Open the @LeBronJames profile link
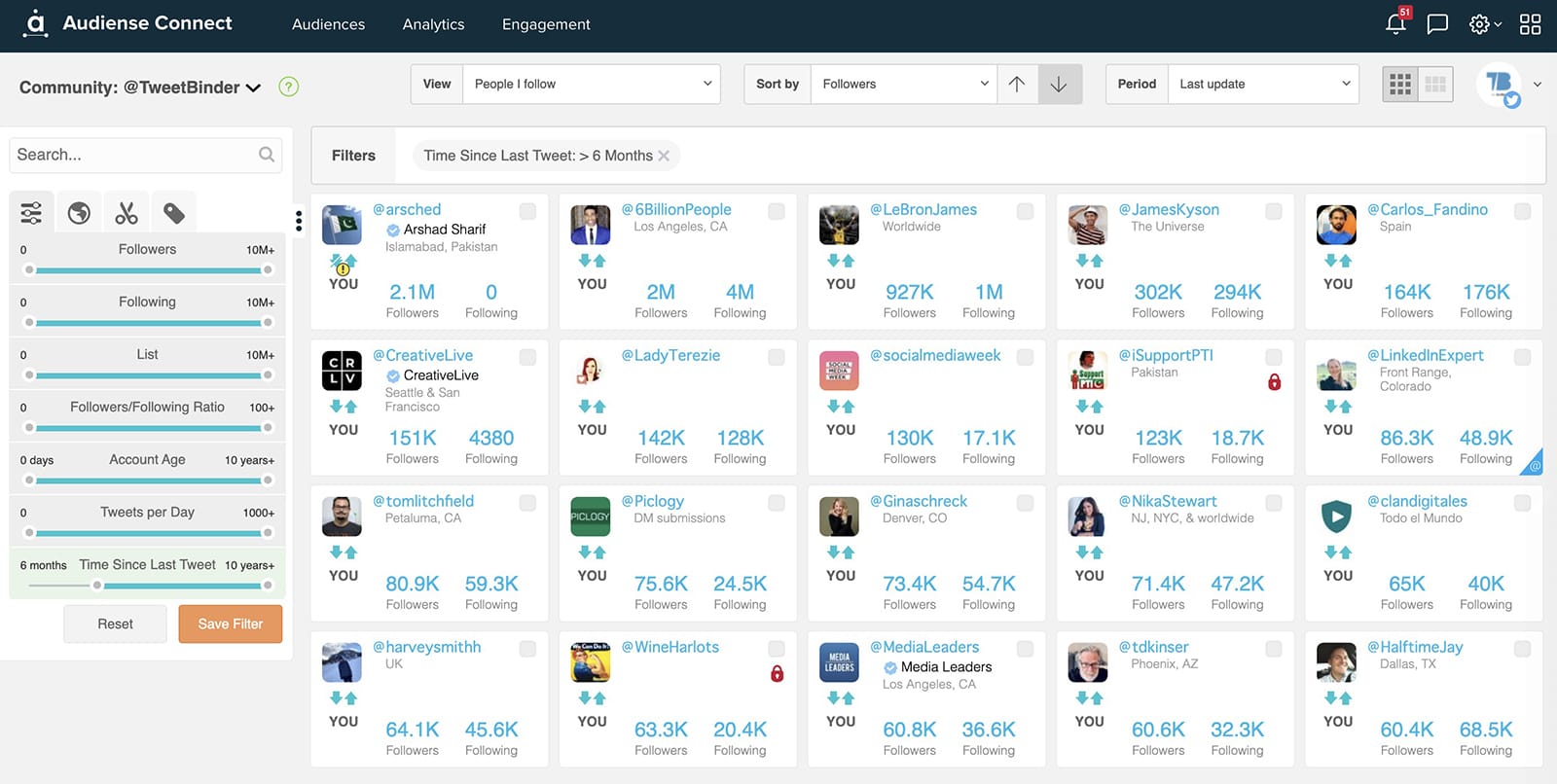 [x=923, y=209]
